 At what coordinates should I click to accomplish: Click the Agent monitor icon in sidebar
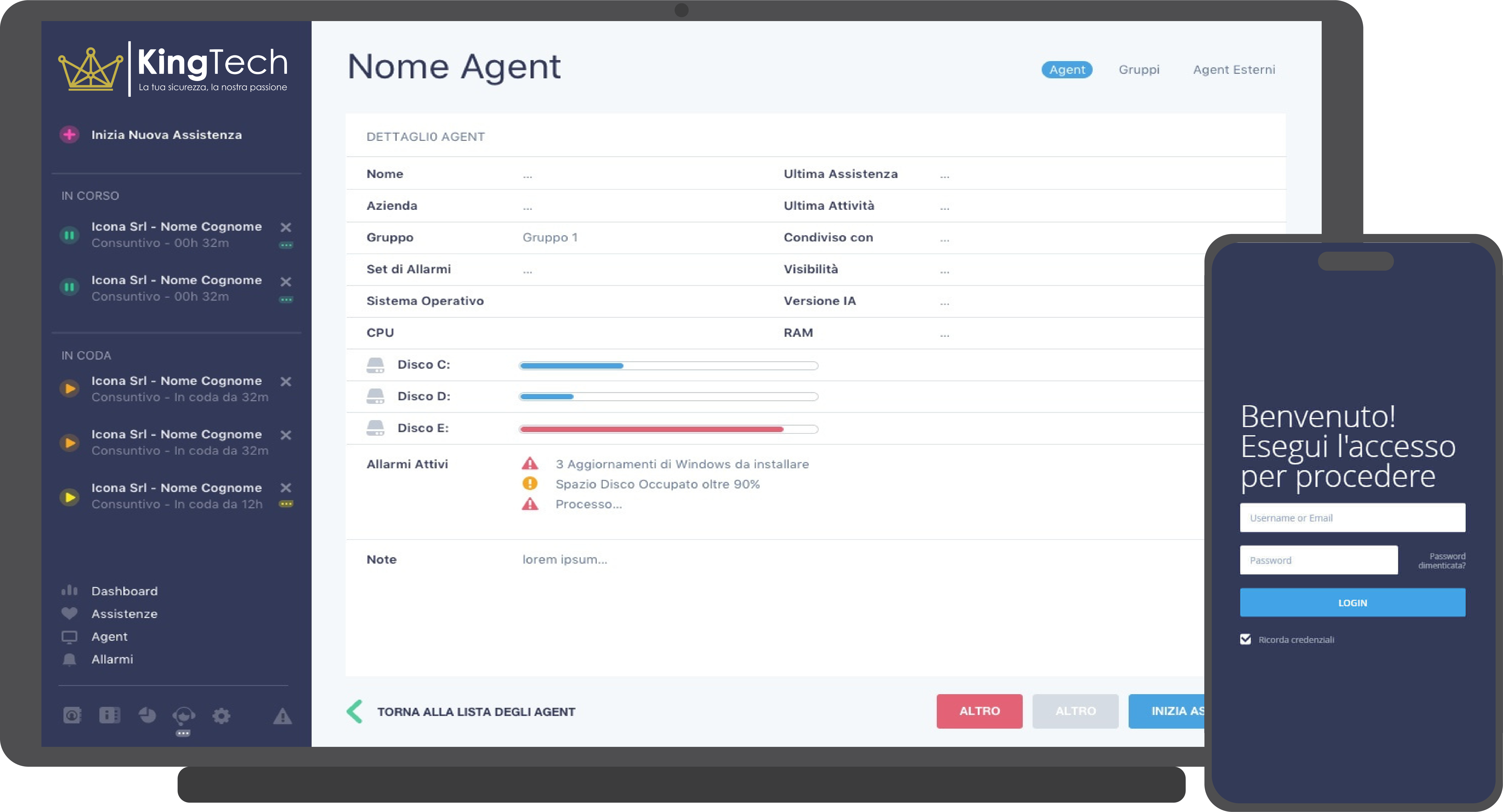69,636
